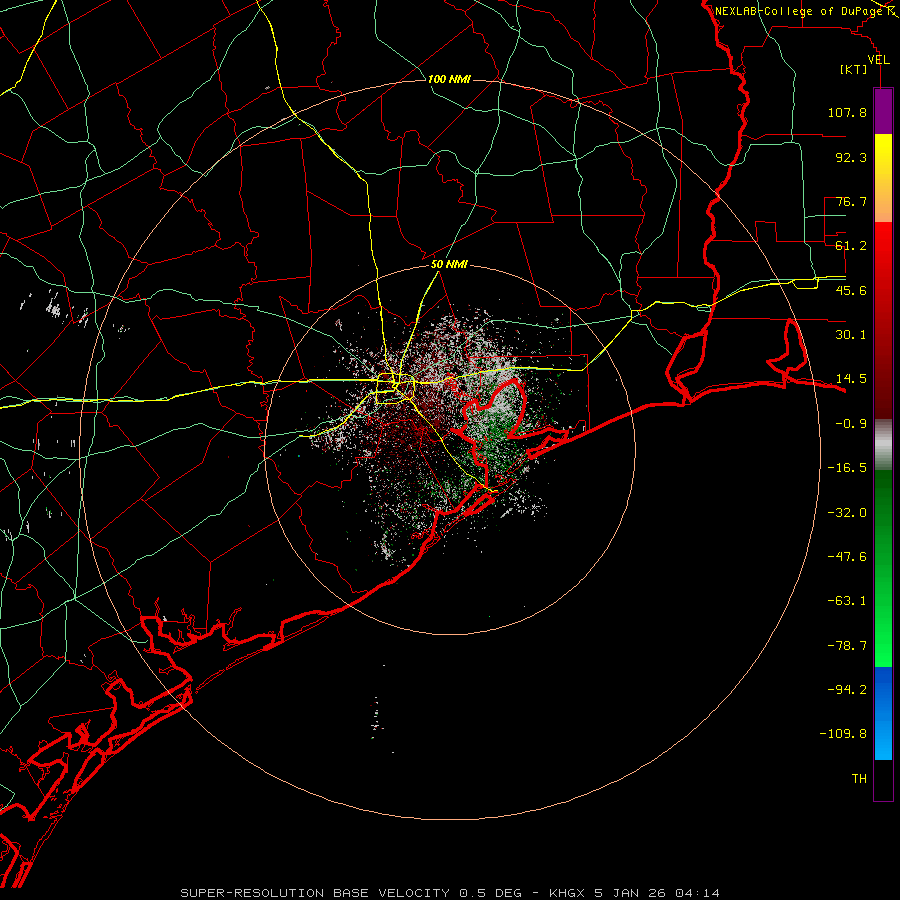Pick the gray near-zero segment of the colorbar

[x=883, y=445]
